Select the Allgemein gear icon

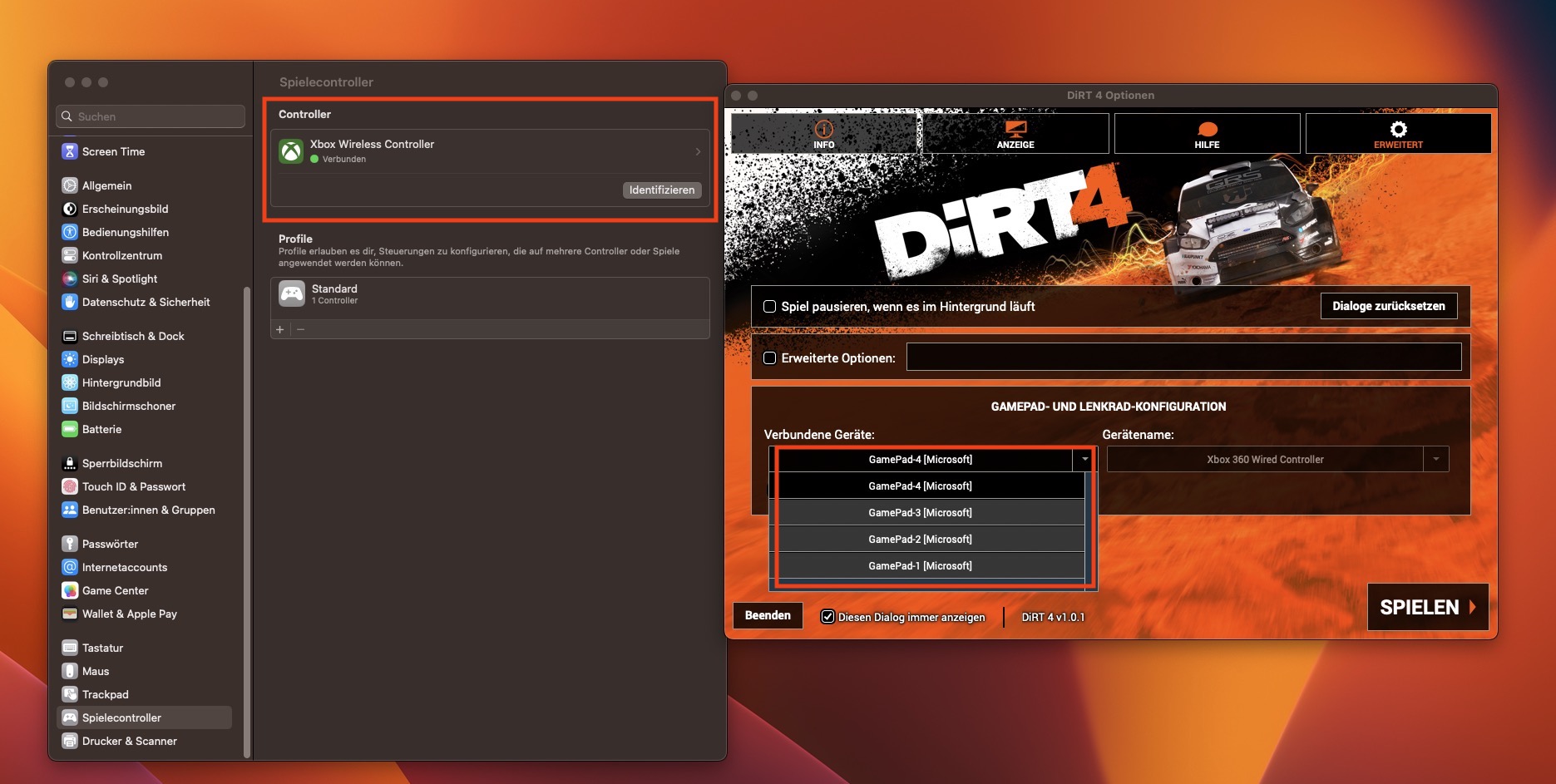click(x=70, y=185)
